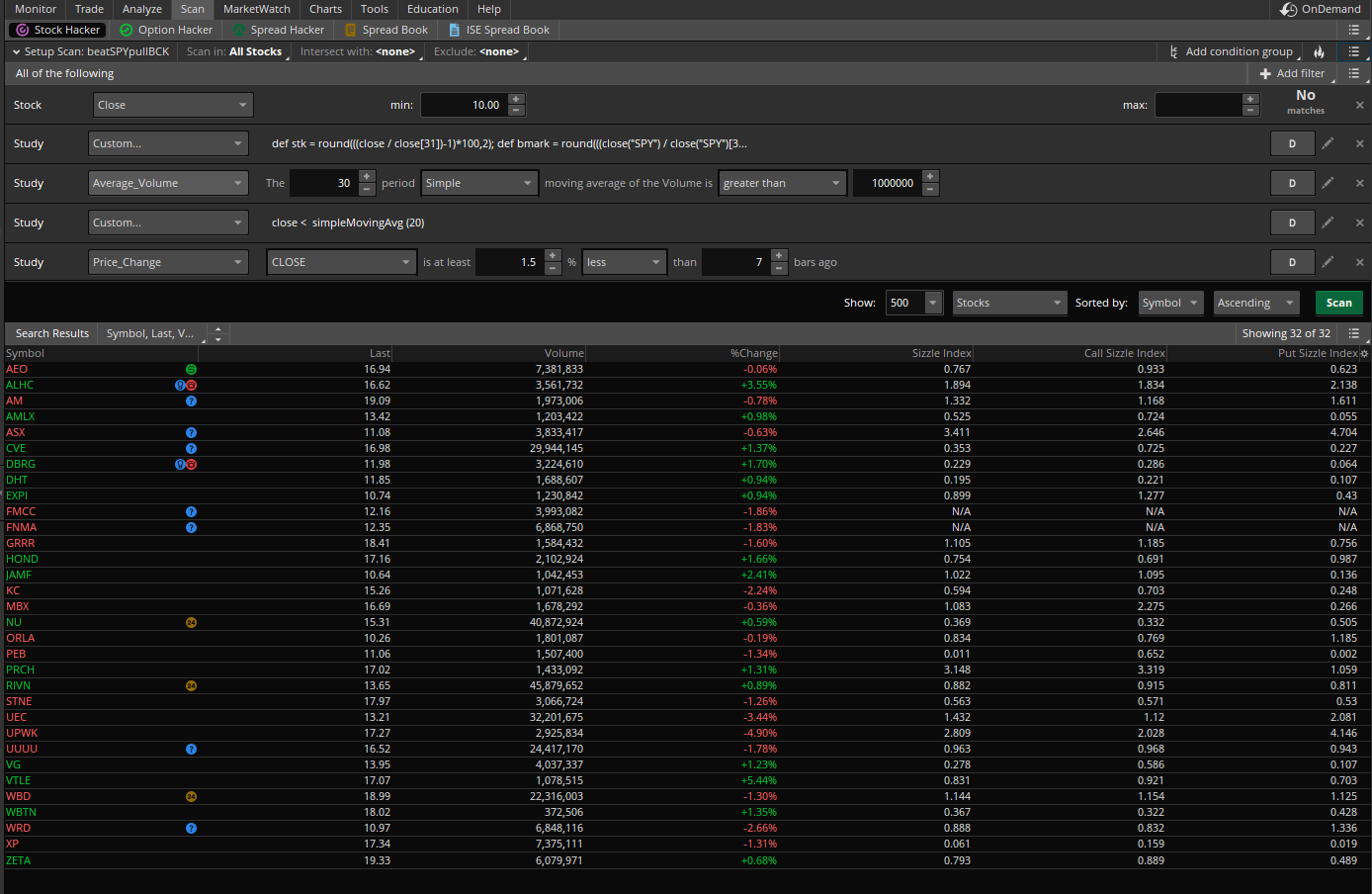Screen dimensions: 1372x894
Task: Edit the SimpleMovingAvg custom study with pencil icon
Action: point(1328,223)
